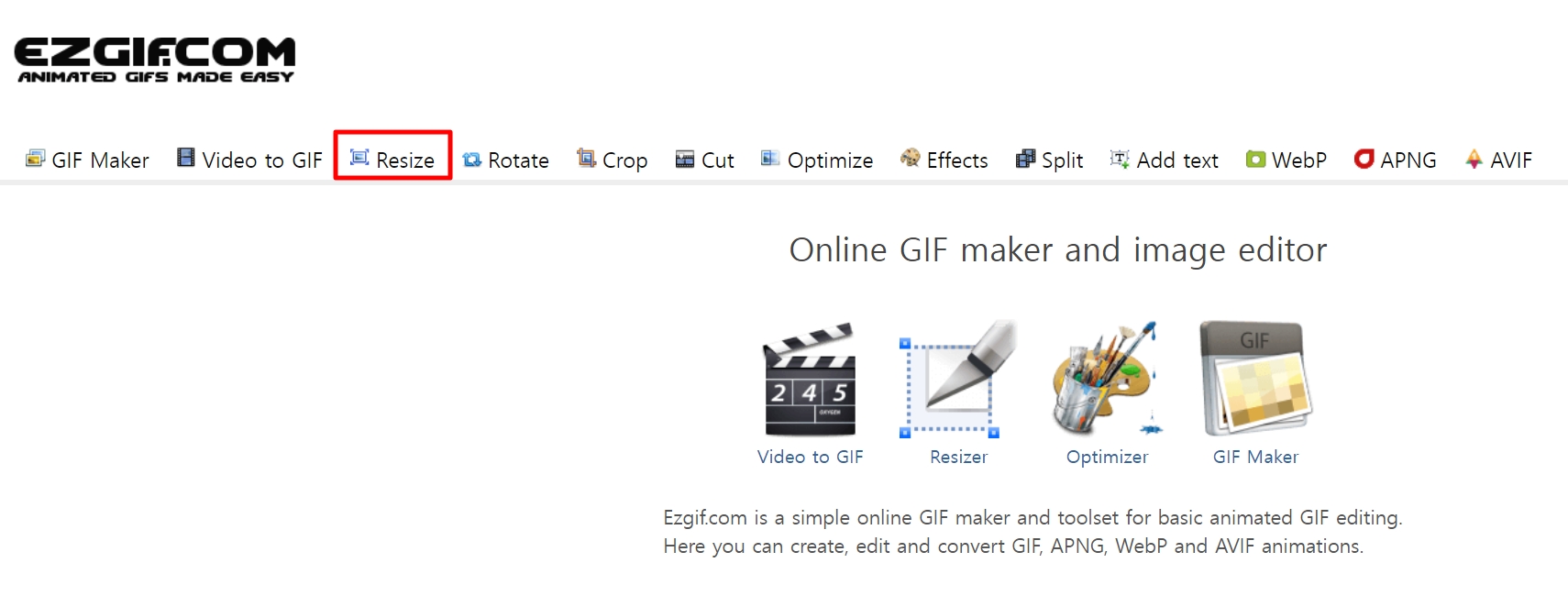The height and width of the screenshot is (596, 1568).
Task: Click the AVIF menu icon
Action: pyautogui.click(x=1474, y=159)
